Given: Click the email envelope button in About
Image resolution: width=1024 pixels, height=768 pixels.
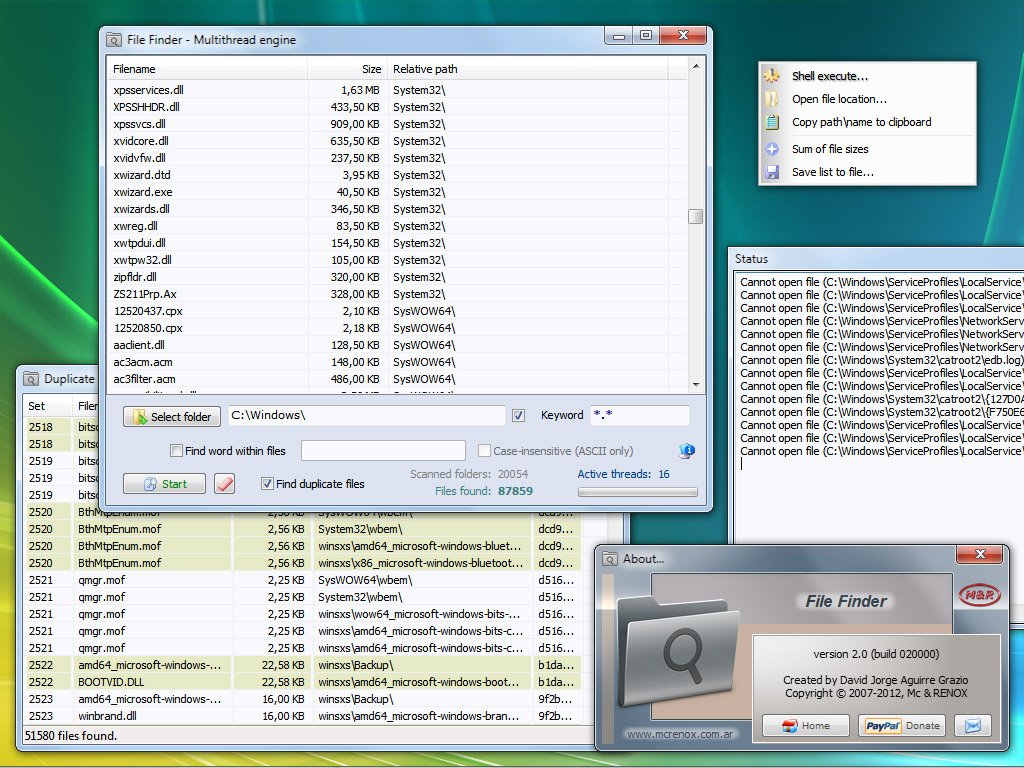Looking at the screenshot, I should 972,726.
